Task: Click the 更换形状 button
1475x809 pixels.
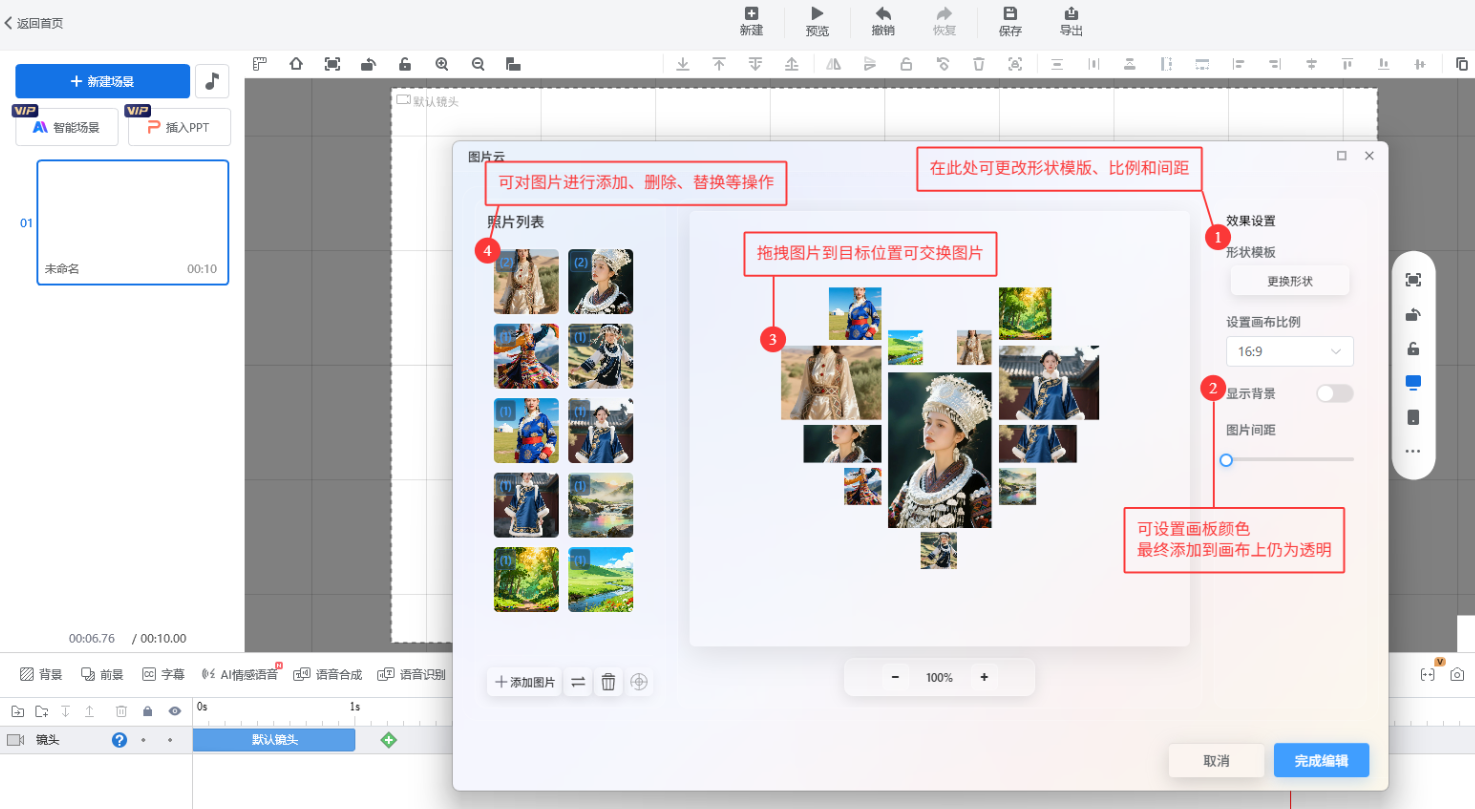Action: [1289, 281]
